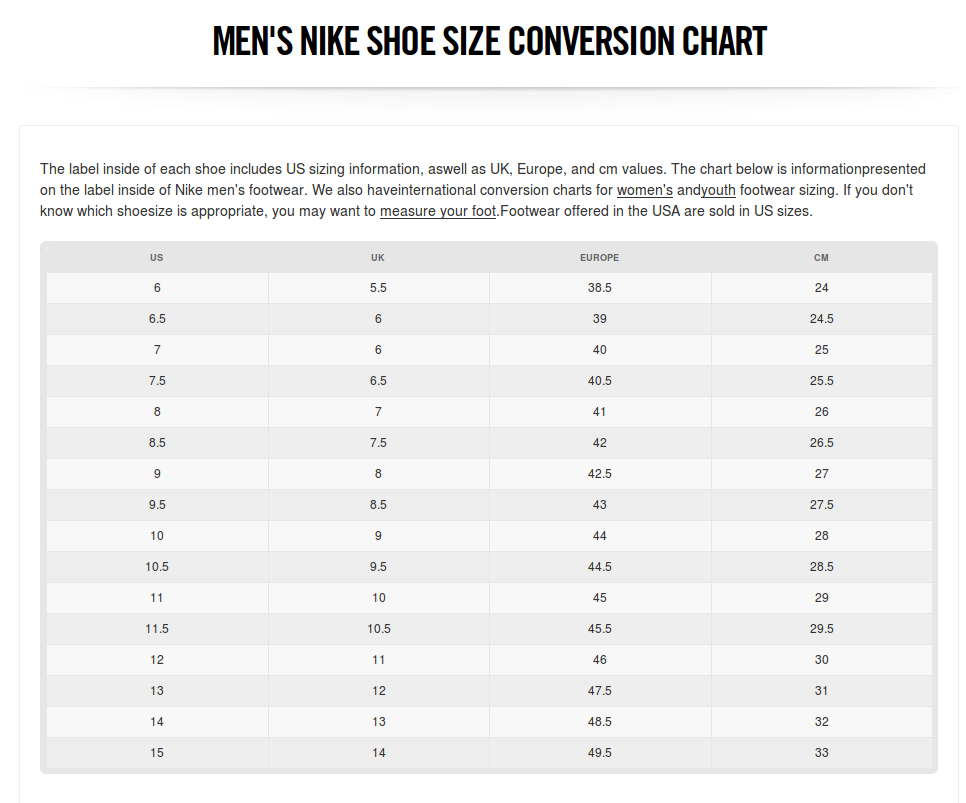
Task: Click the CM value 29.5 cell
Action: (x=821, y=629)
